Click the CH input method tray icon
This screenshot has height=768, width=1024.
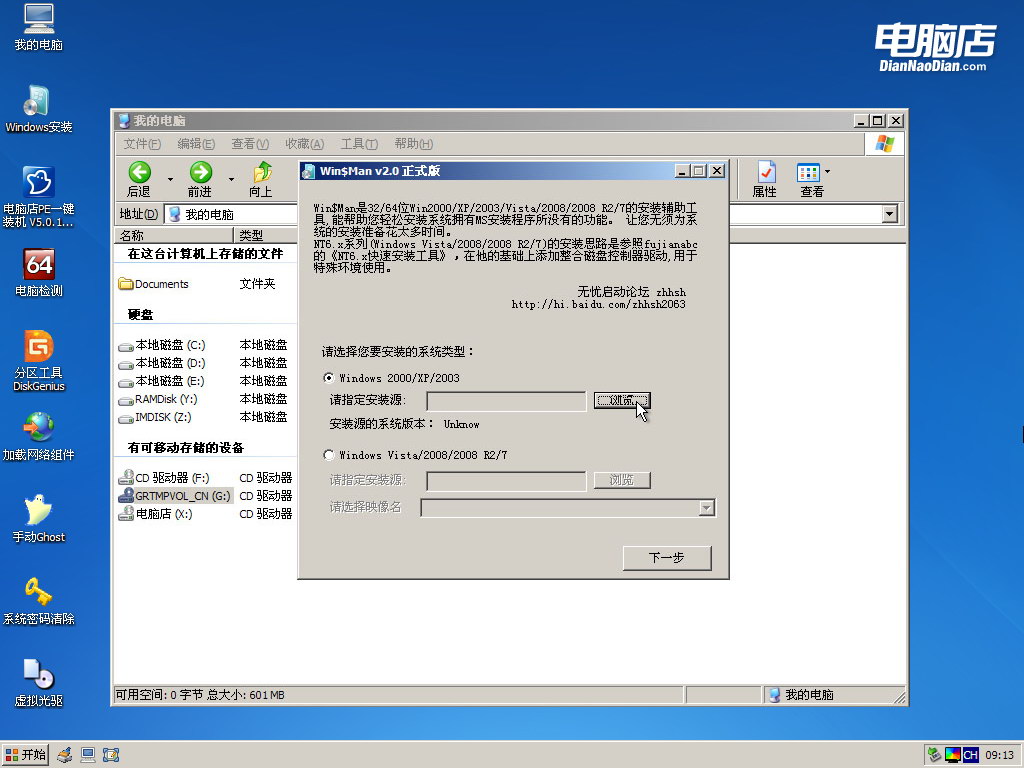click(969, 754)
